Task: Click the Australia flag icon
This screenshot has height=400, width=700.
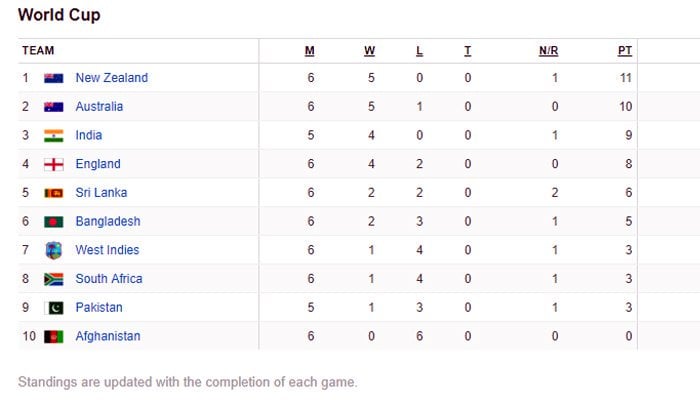Action: 54,107
